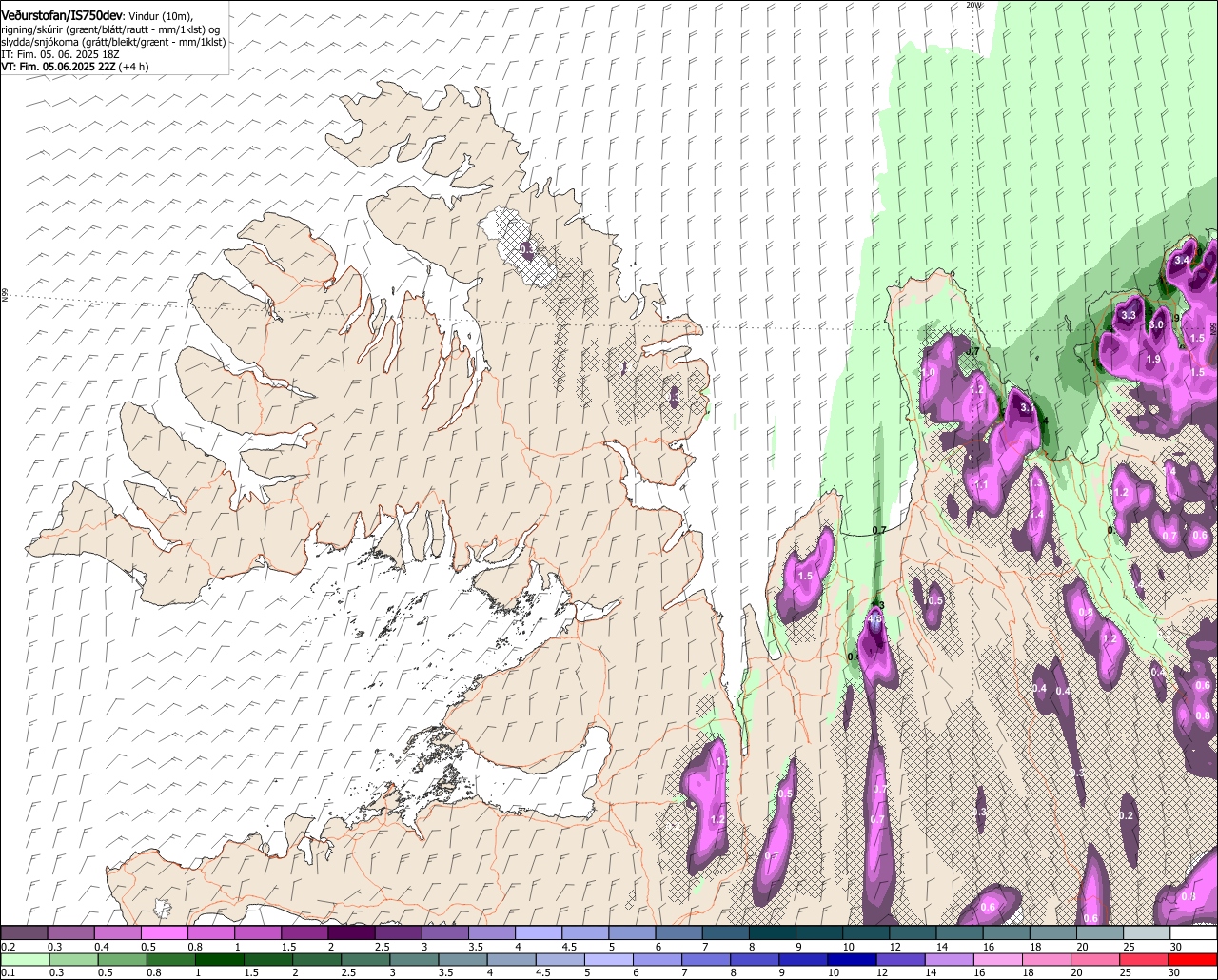
Task: Click the Veðurstofan/IS750dev title text
Action: point(61,15)
